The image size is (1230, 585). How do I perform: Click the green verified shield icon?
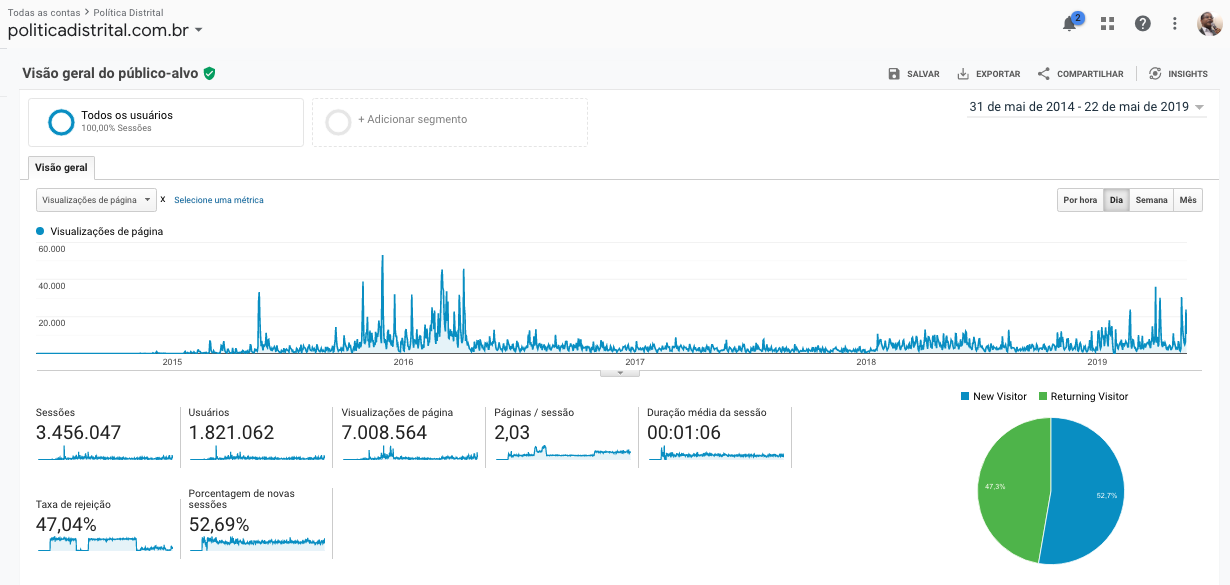tap(210, 73)
